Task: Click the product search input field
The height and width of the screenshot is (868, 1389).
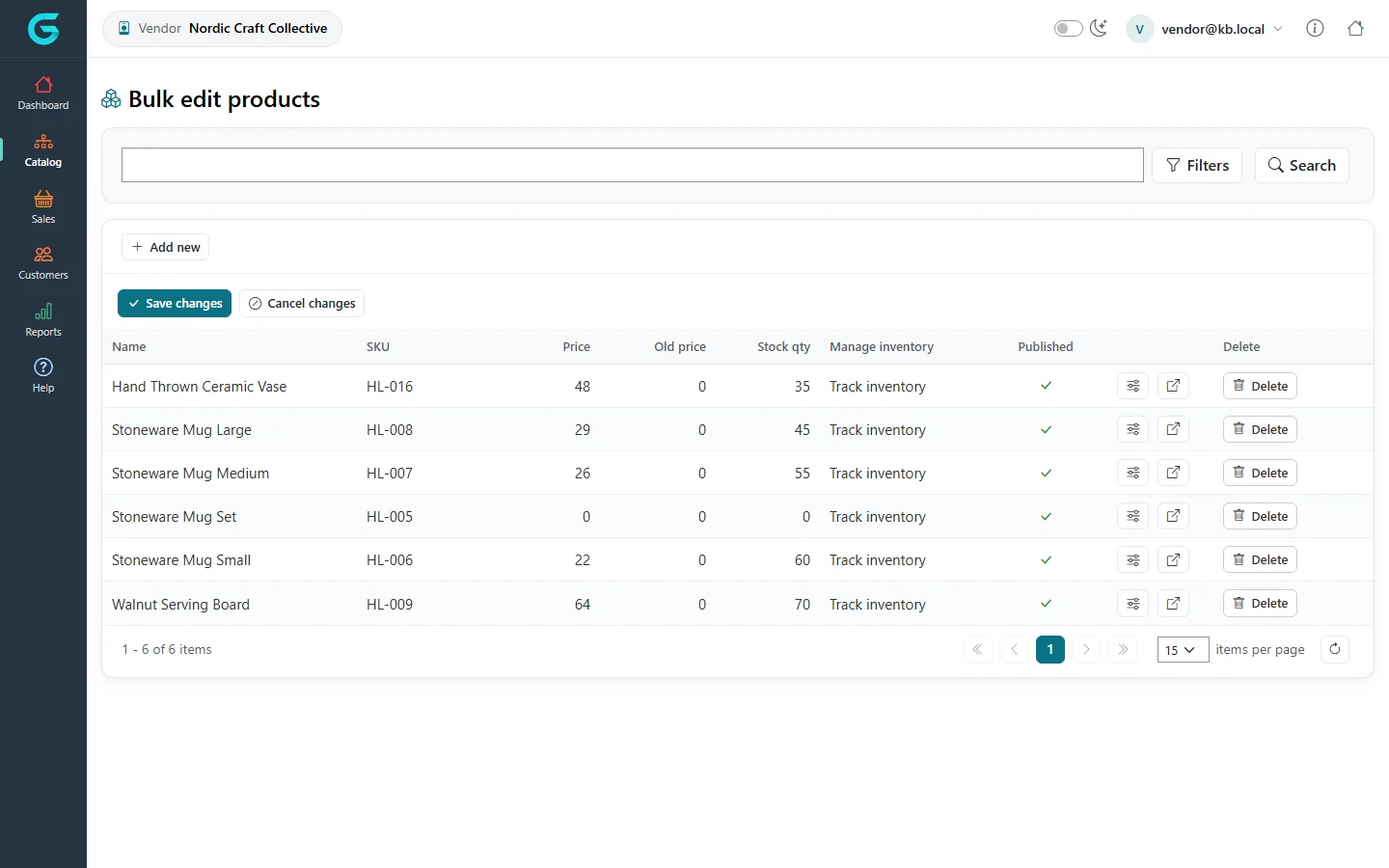Action: 633,165
